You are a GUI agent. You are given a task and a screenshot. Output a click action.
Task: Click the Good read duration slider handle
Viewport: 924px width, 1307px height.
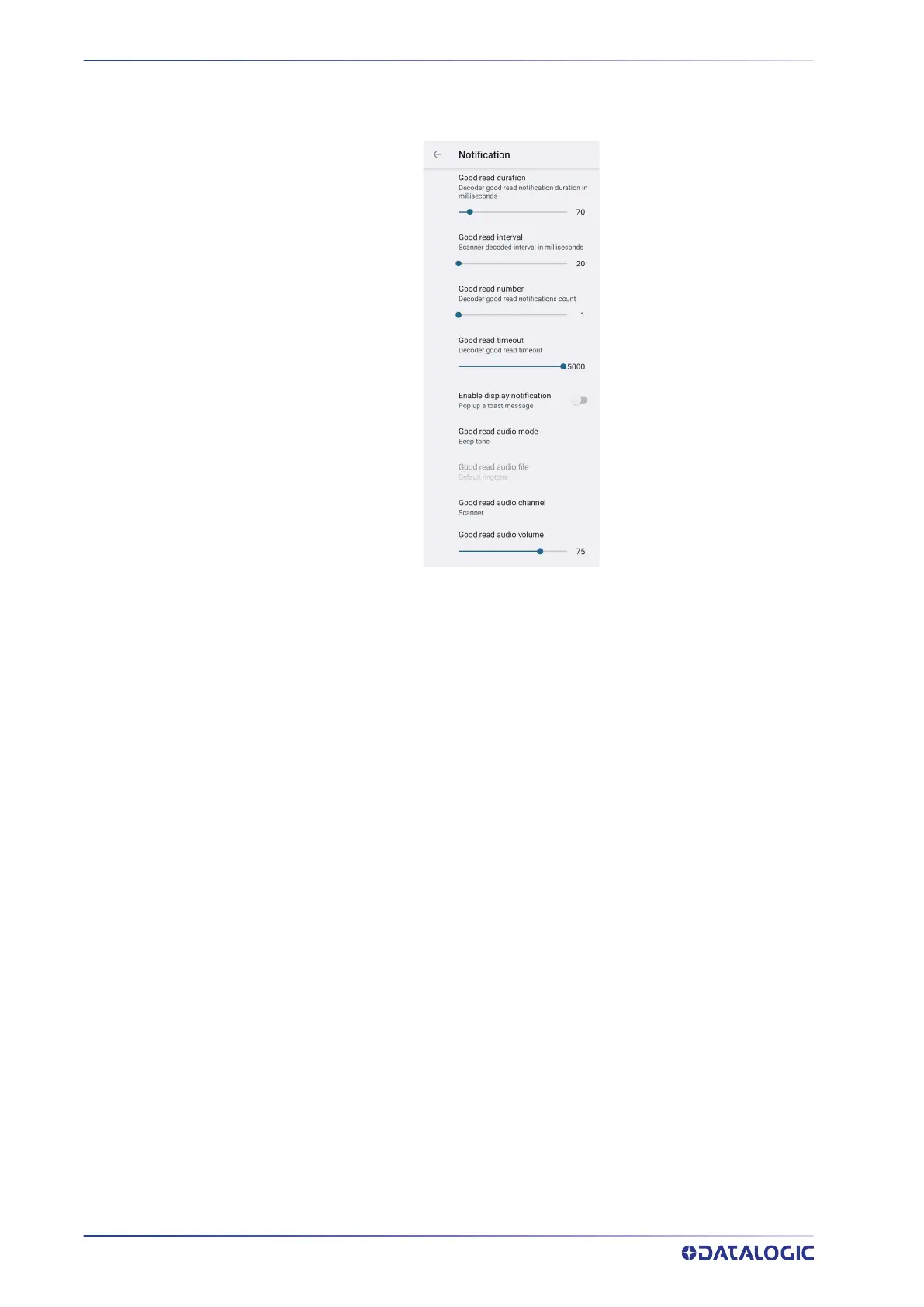pos(469,212)
